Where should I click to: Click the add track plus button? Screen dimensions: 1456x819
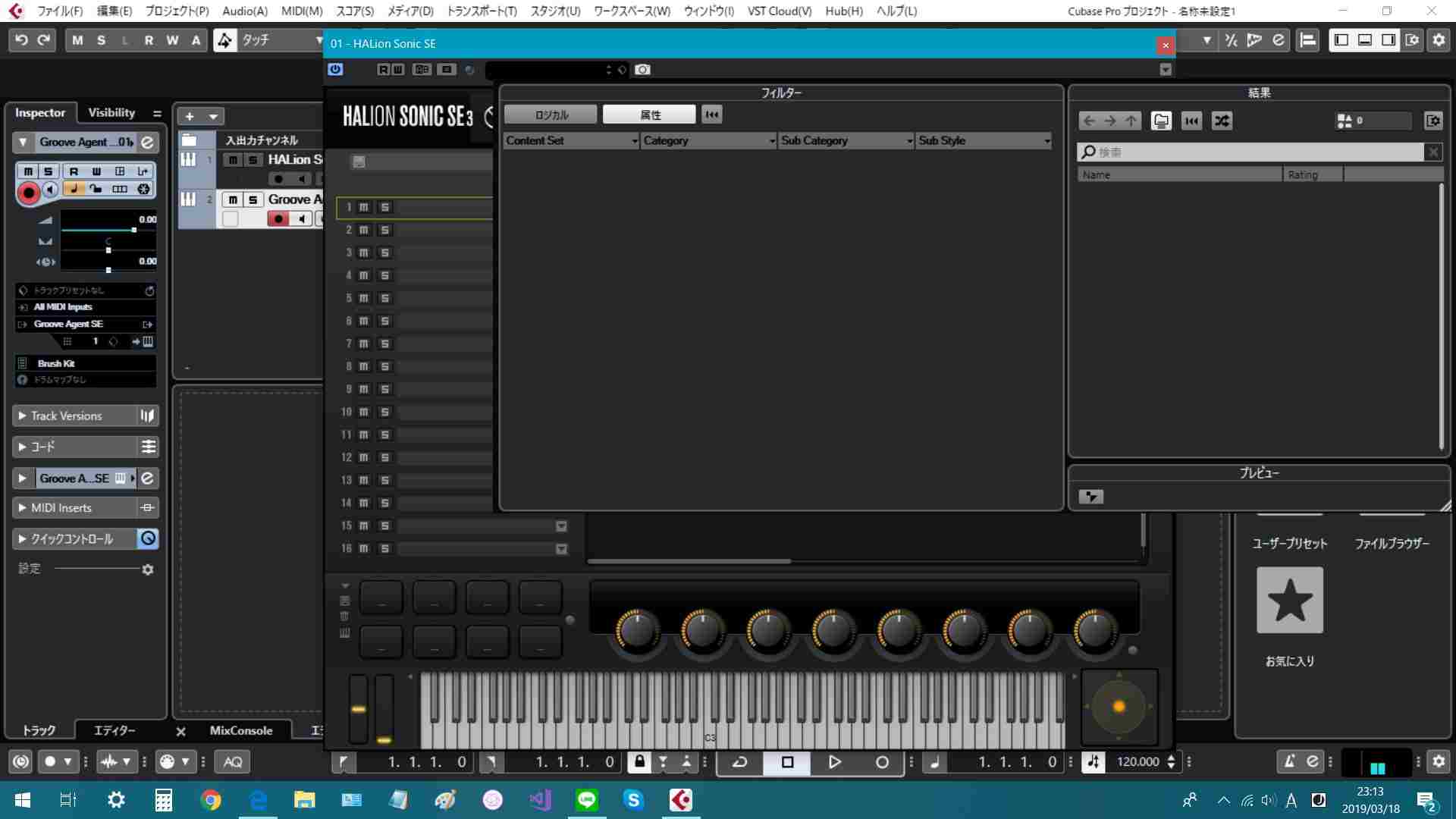[190, 116]
